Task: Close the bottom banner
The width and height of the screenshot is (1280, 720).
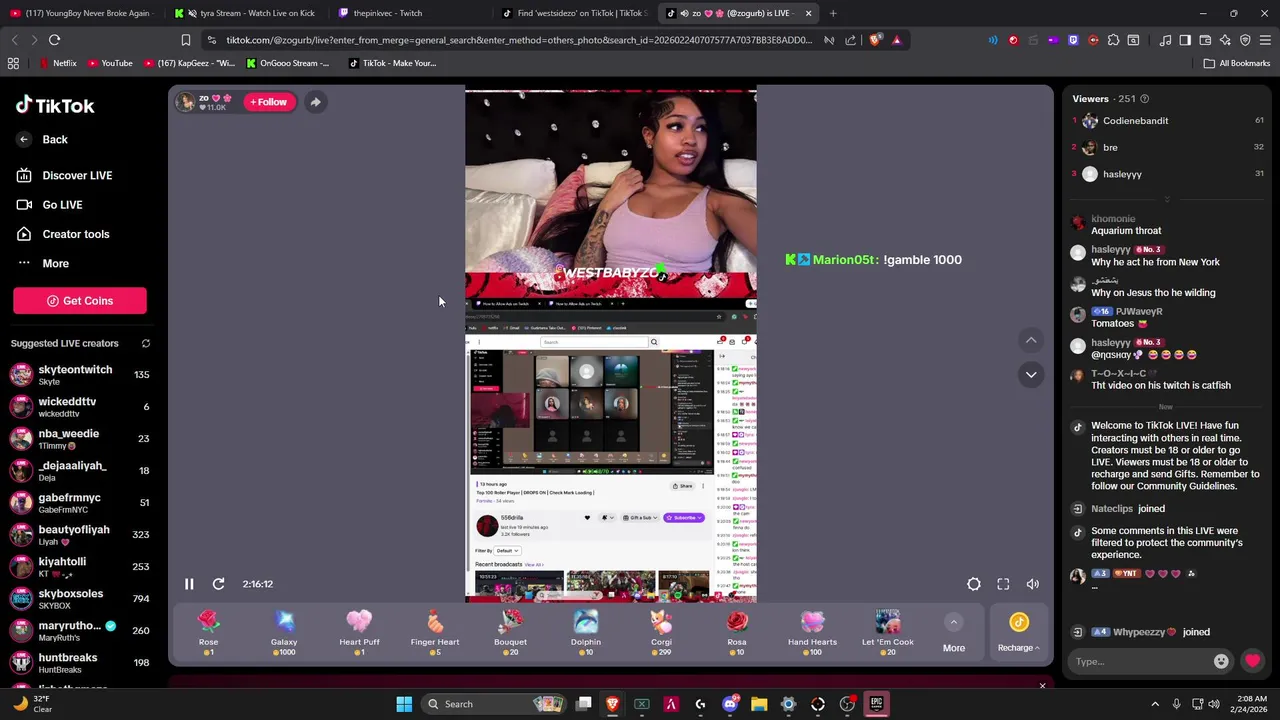Action: point(1042,686)
